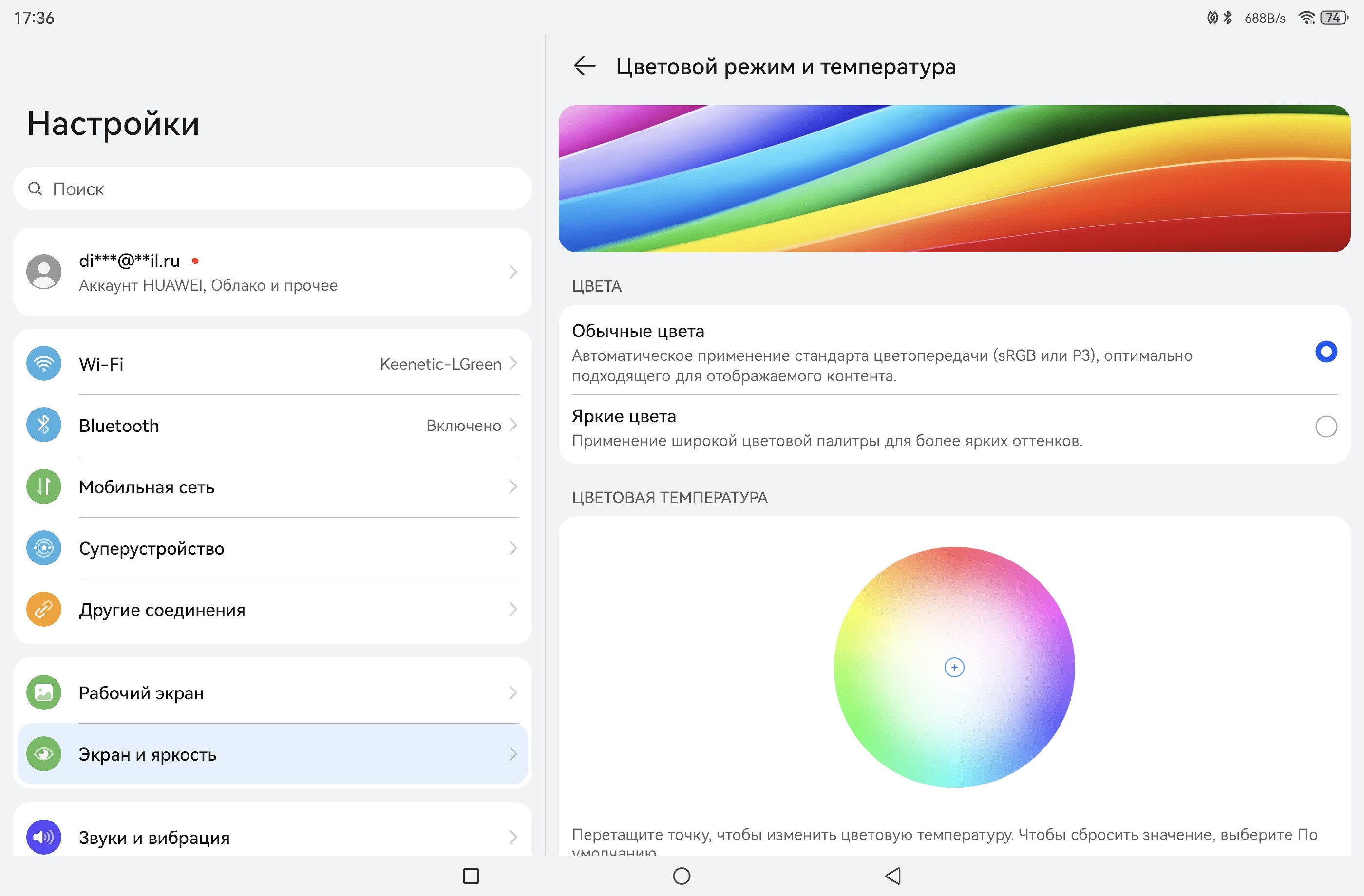Select the Яркие цвета radio button
1364x896 pixels.
point(1326,427)
